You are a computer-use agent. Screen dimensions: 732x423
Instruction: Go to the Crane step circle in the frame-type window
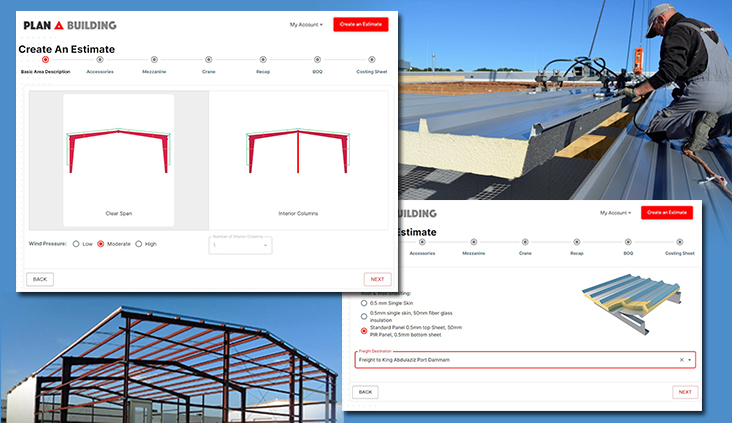pyautogui.click(x=209, y=59)
